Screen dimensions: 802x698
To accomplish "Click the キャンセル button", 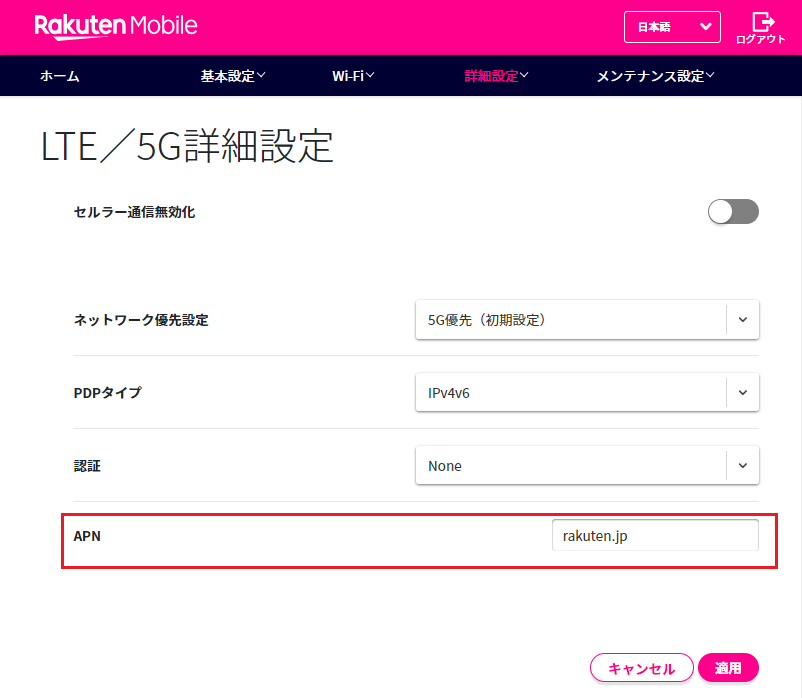I will click(x=640, y=669).
